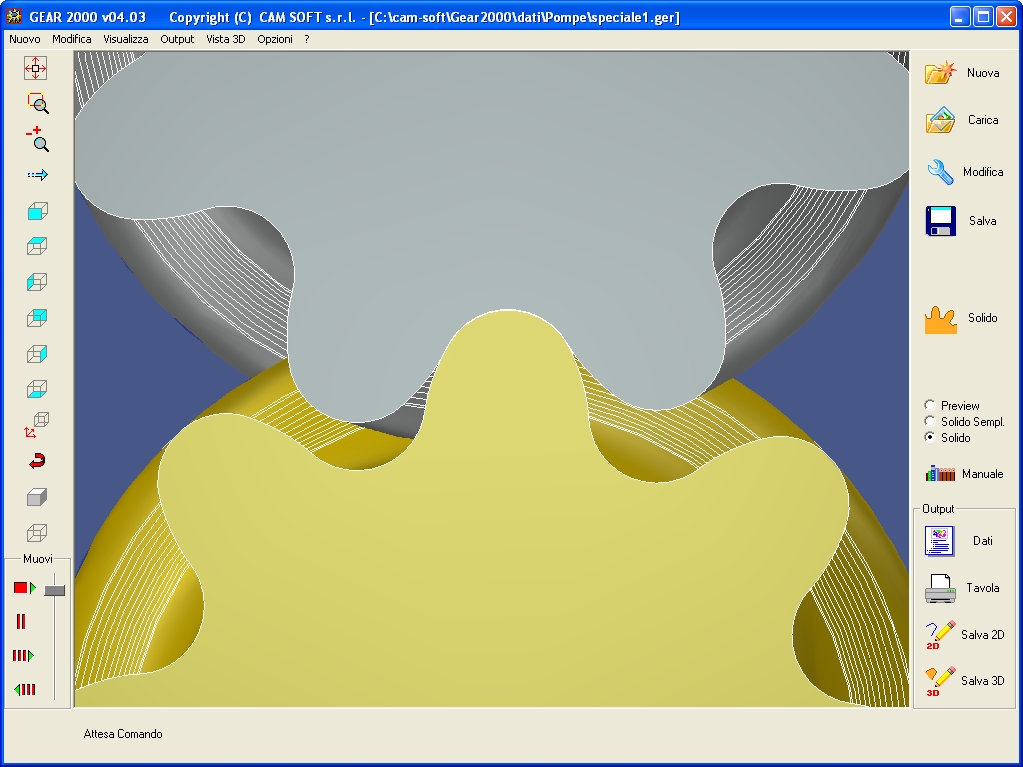The height and width of the screenshot is (767, 1023).
Task: Switch to right face cube view
Action: tap(37, 353)
